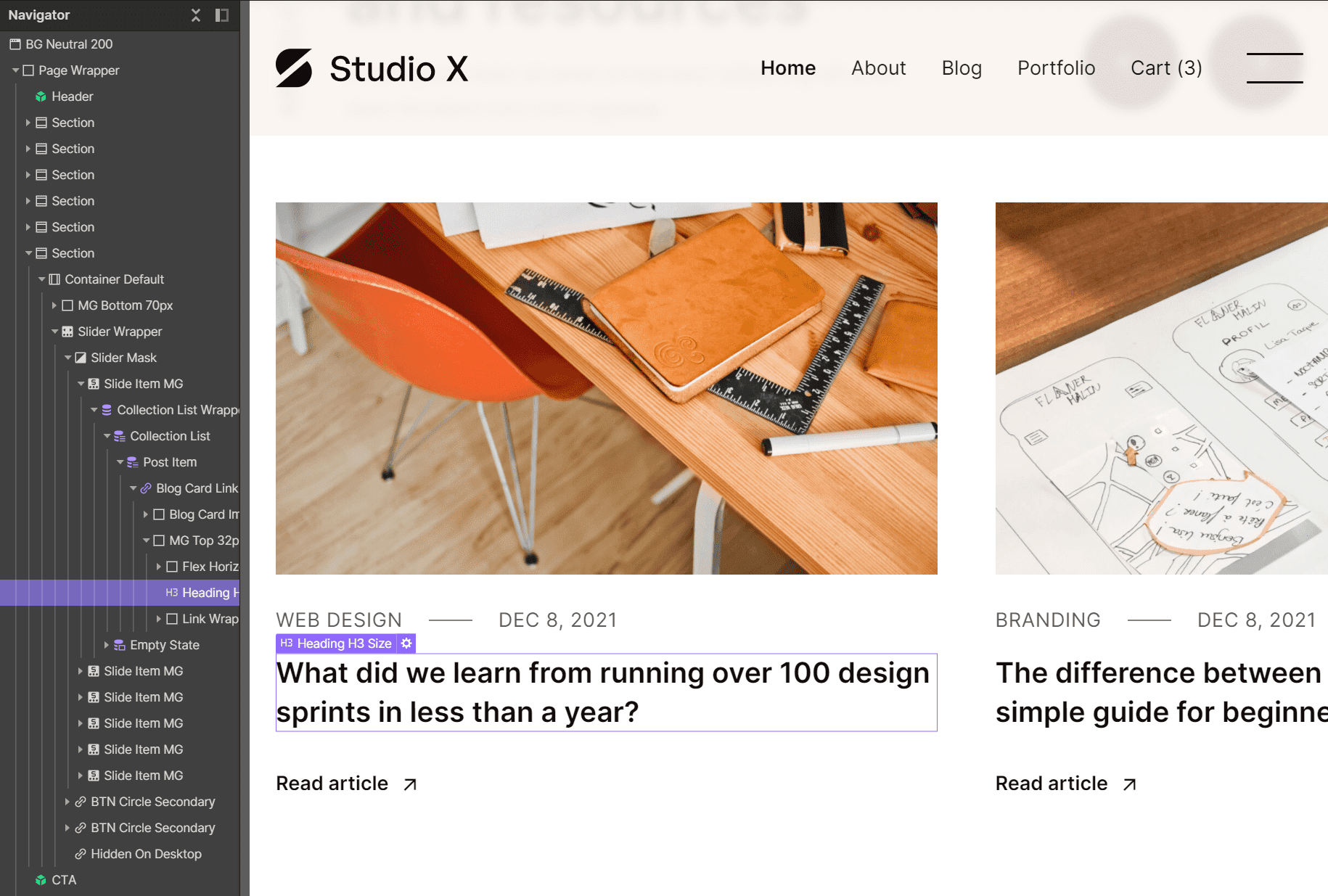1328x896 pixels.
Task: Select the Header component icon
Action: (x=41, y=96)
